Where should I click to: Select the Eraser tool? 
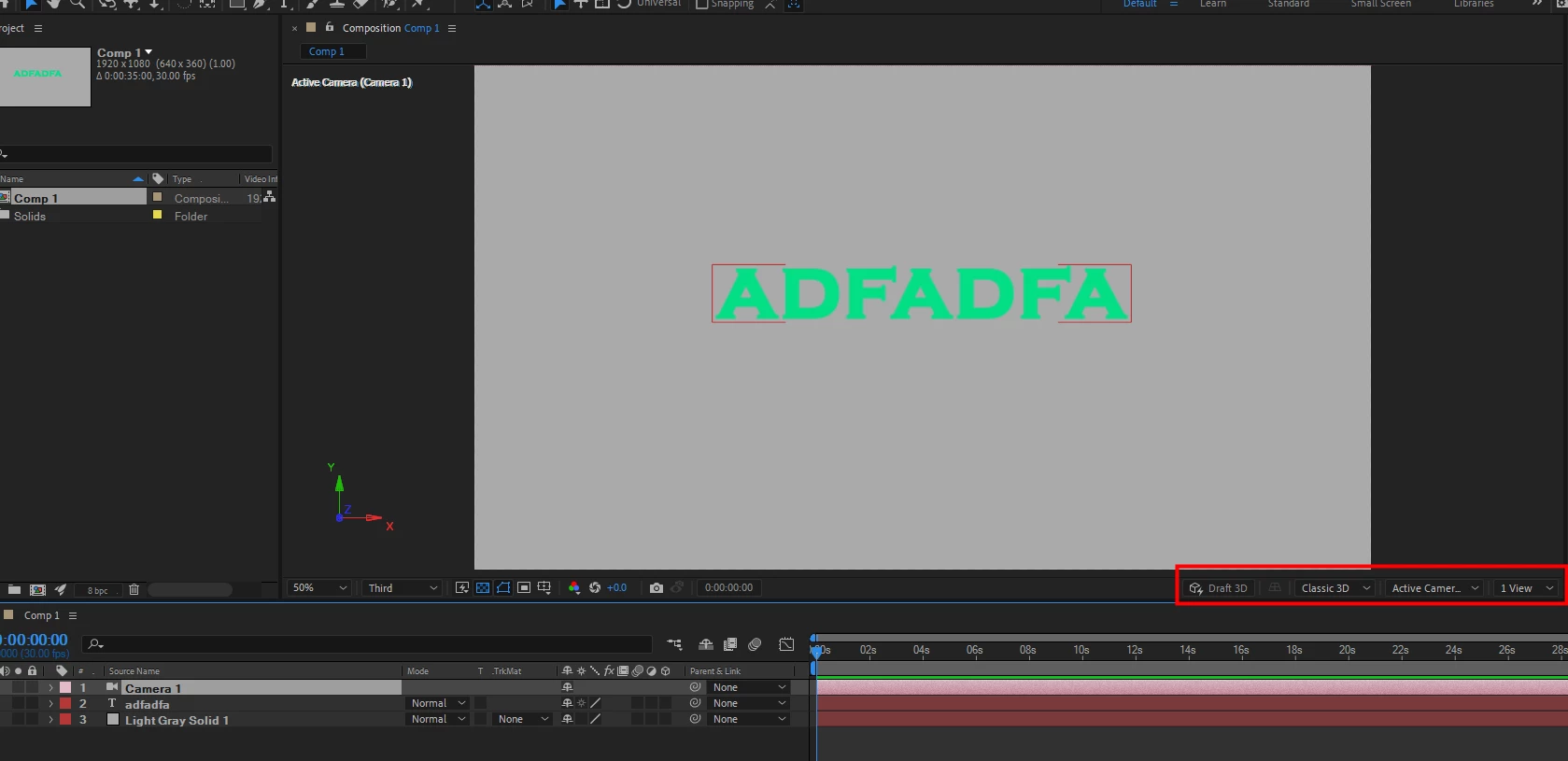(361, 4)
